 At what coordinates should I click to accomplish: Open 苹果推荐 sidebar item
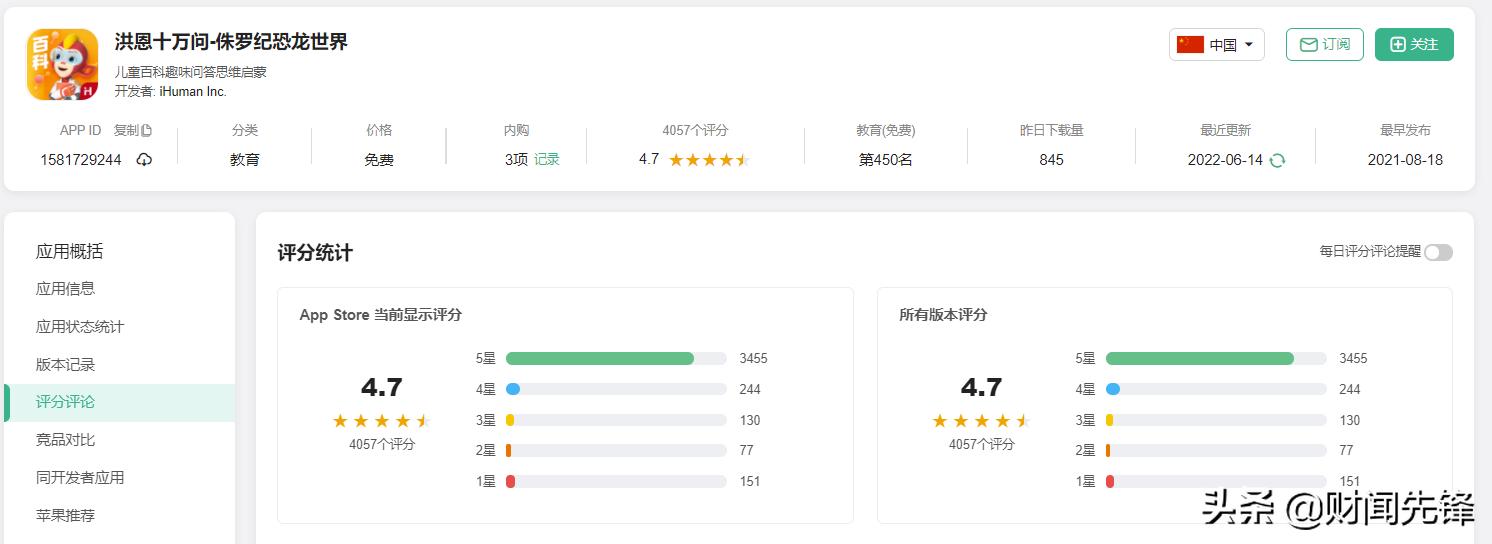(x=66, y=516)
